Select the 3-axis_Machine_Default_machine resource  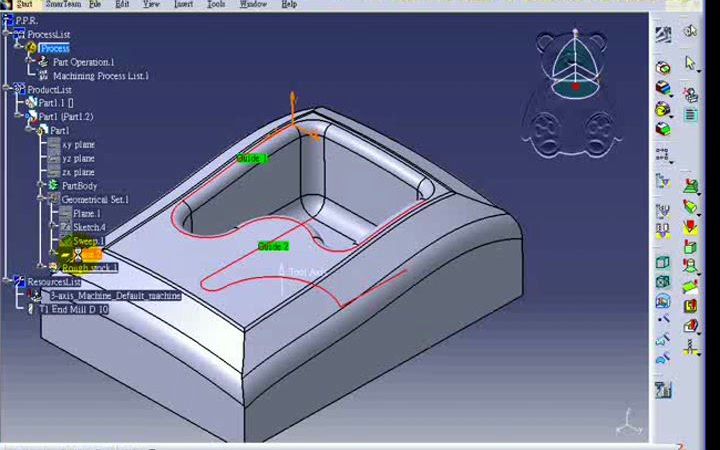[x=115, y=296]
